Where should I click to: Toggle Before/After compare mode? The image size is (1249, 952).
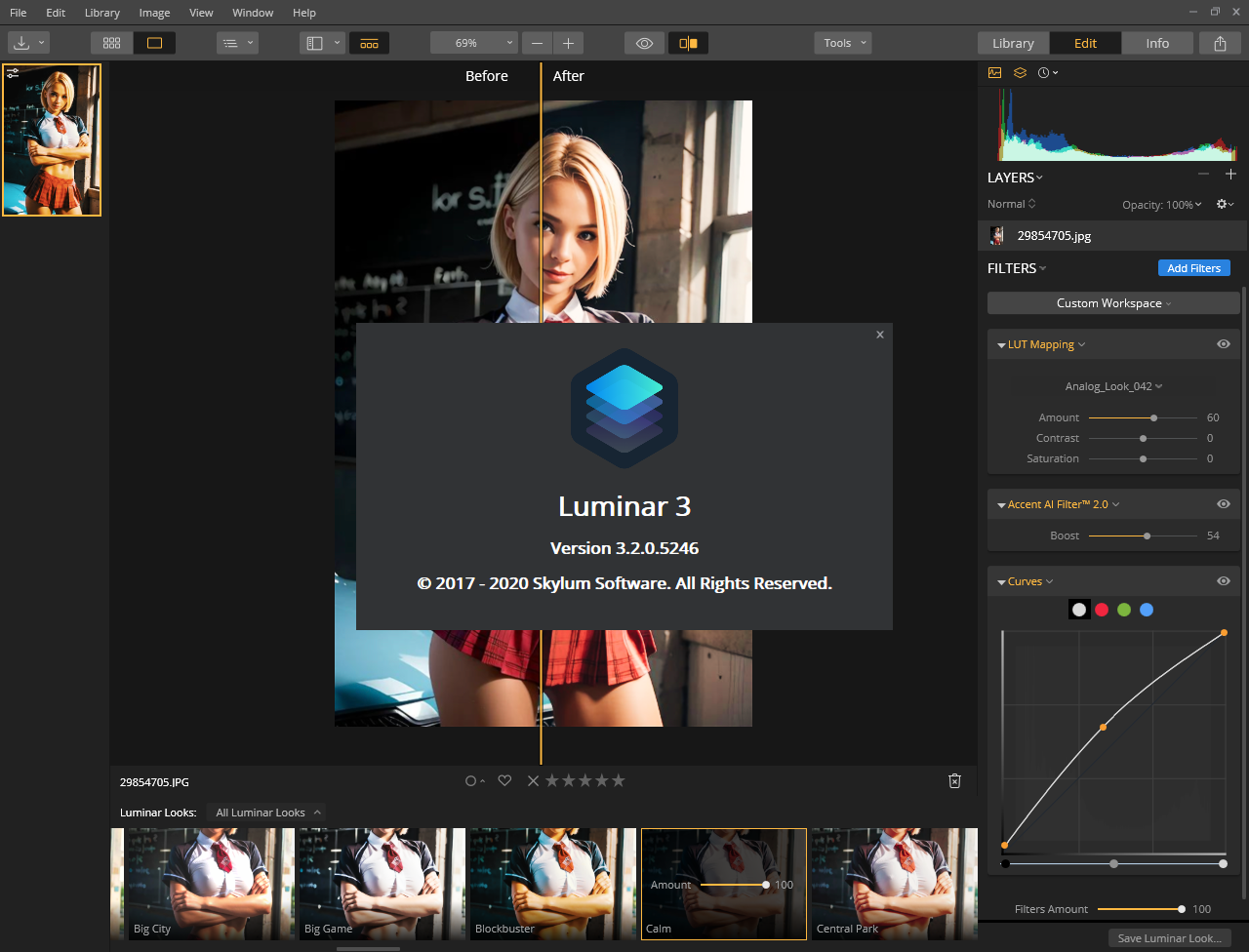(688, 43)
